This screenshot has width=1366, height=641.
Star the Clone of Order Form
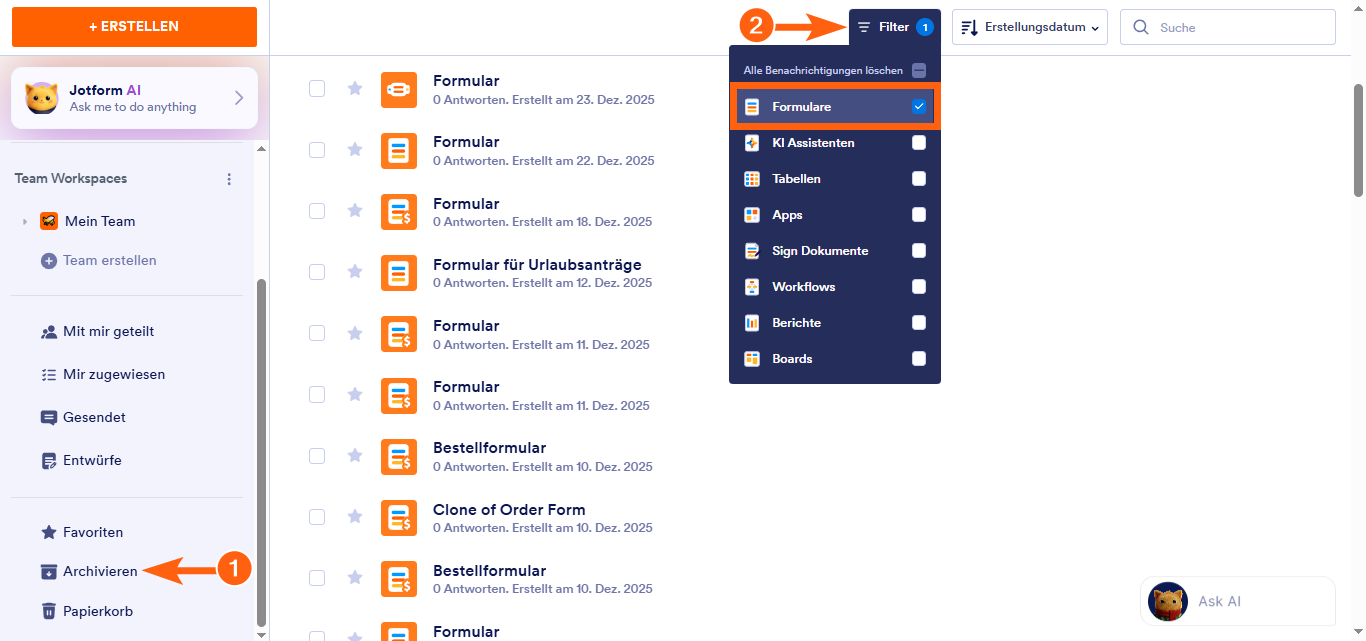tap(354, 516)
